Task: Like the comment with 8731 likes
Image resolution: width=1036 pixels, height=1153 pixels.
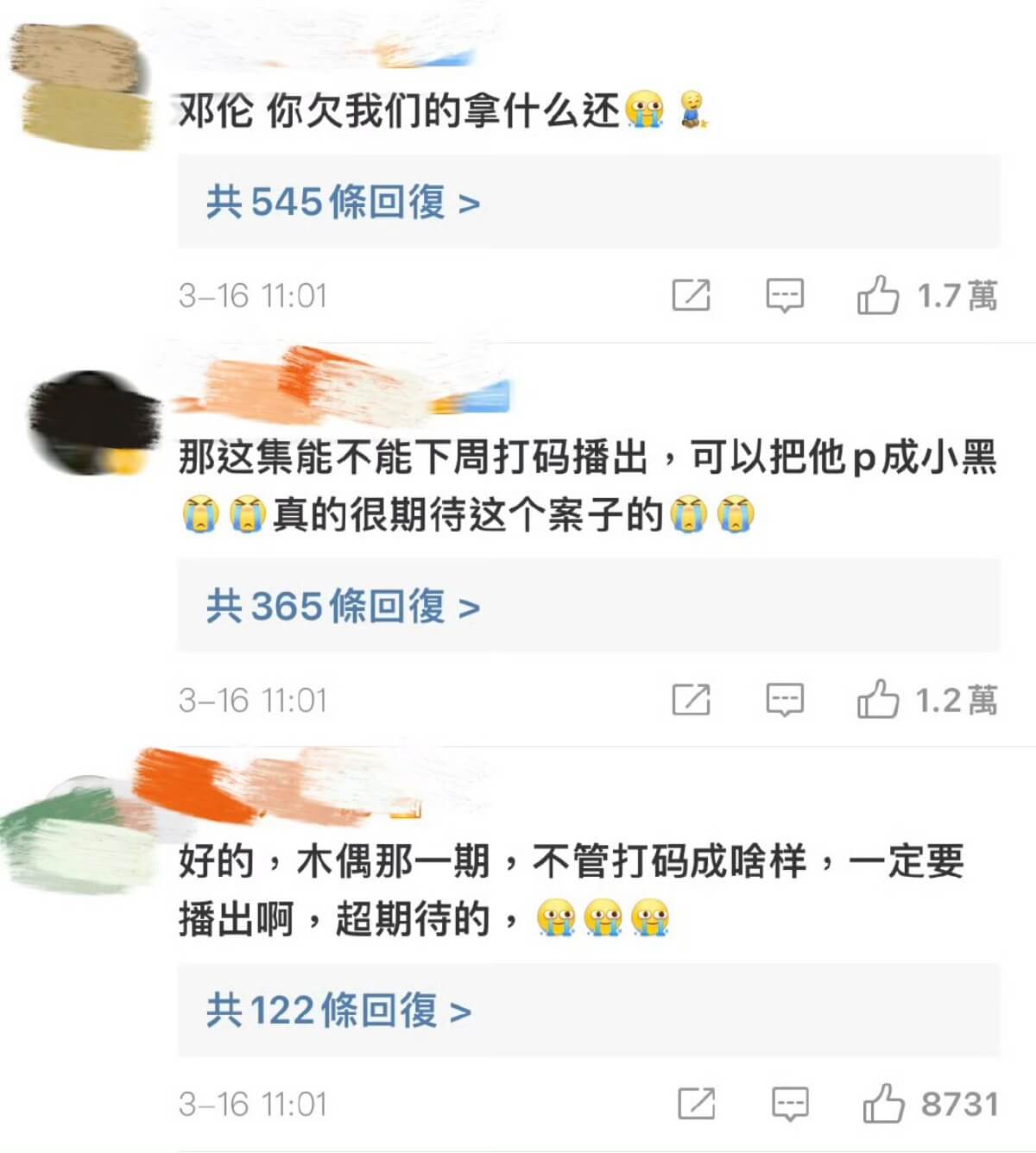Action: [x=883, y=1104]
